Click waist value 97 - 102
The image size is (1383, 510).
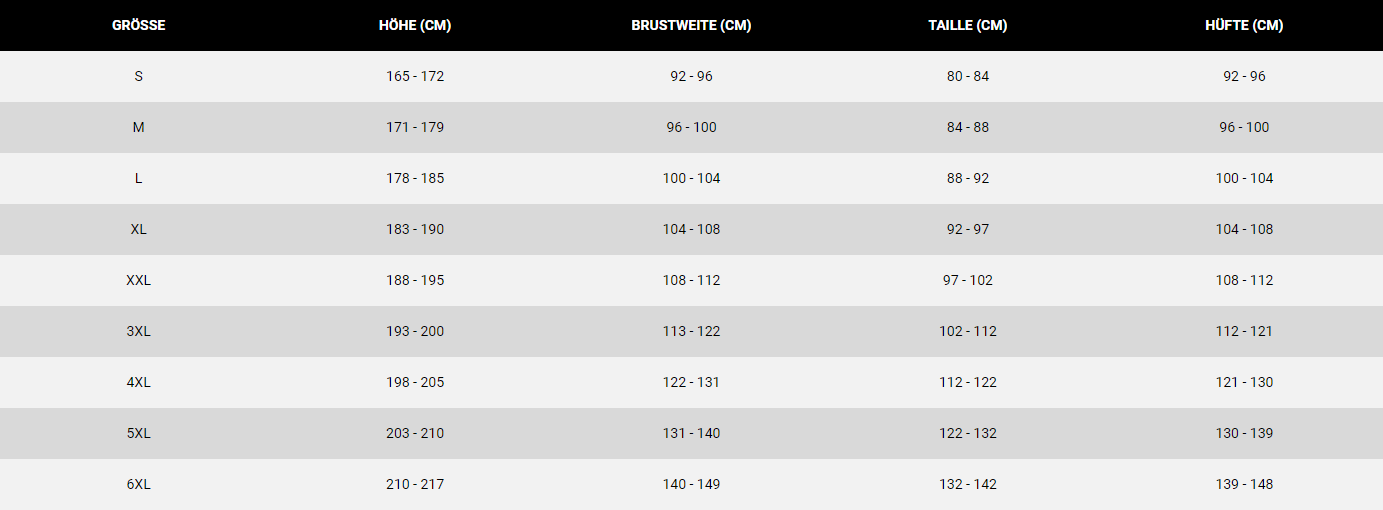[967, 280]
